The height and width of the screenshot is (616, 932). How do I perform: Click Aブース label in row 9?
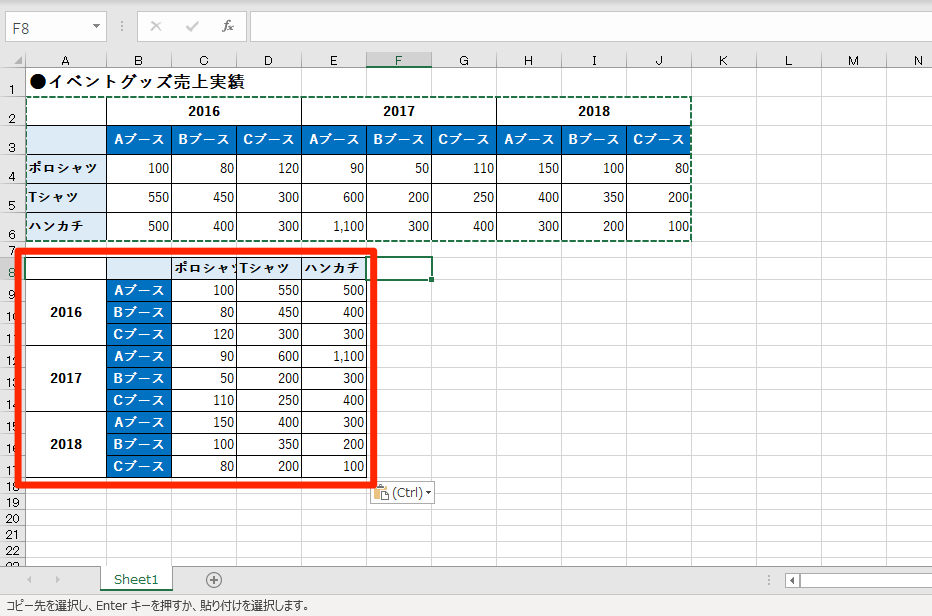tap(139, 290)
